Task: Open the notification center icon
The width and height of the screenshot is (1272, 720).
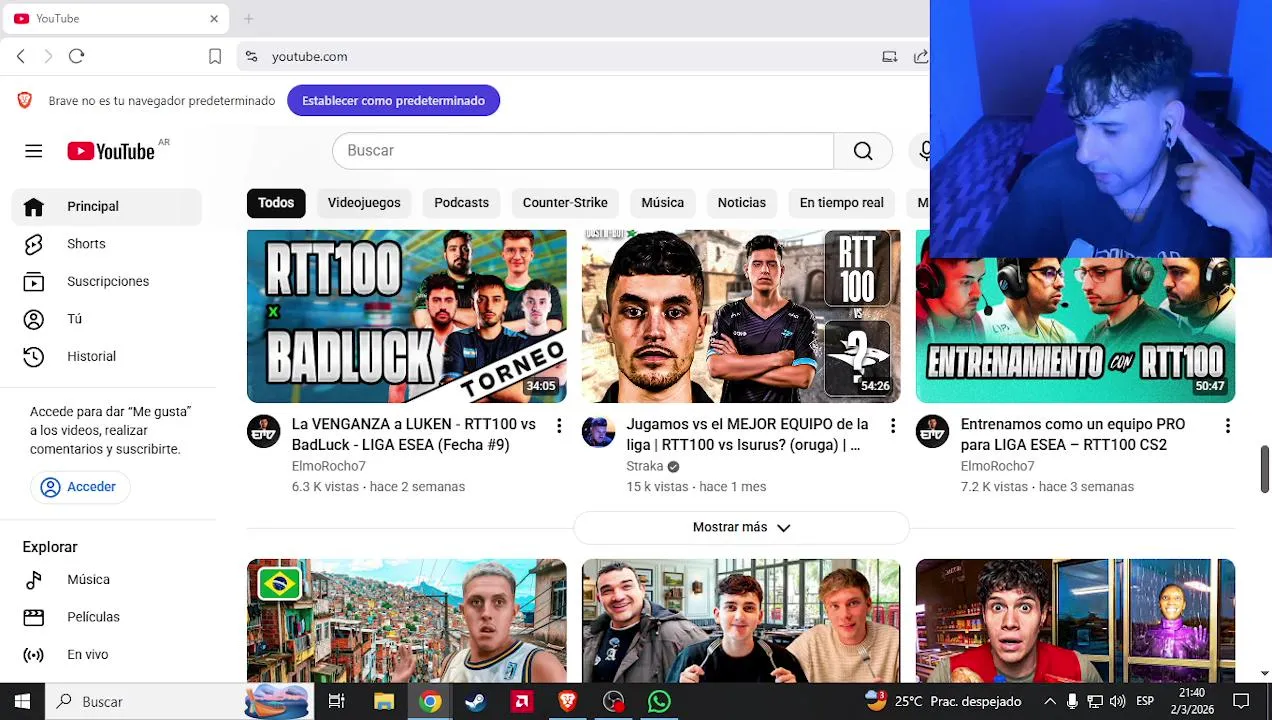Action: point(1241,701)
